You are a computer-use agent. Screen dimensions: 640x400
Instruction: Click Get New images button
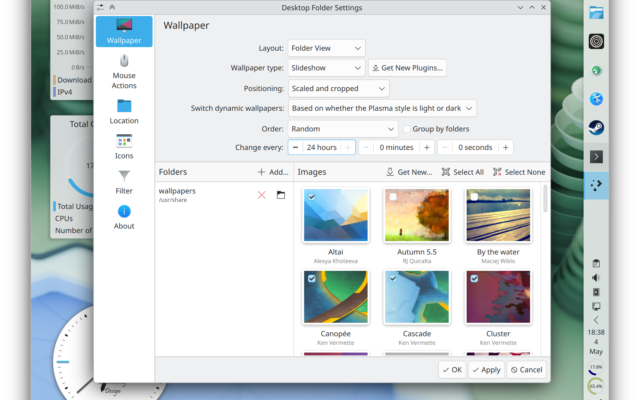pyautogui.click(x=409, y=172)
